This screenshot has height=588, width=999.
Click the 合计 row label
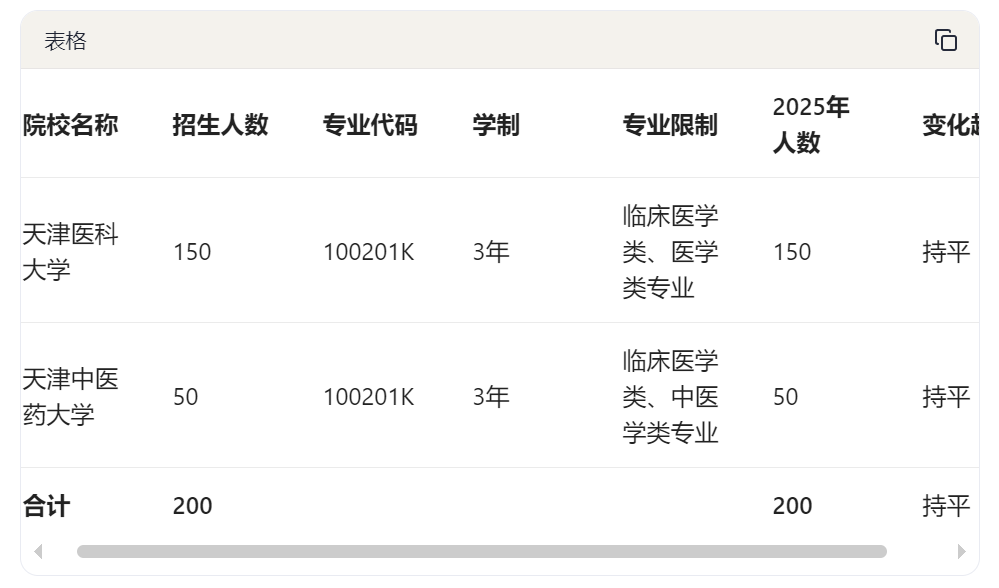click(47, 506)
